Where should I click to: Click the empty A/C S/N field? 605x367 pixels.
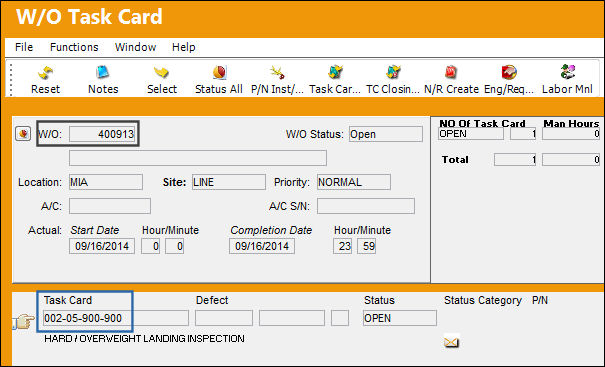[366, 206]
